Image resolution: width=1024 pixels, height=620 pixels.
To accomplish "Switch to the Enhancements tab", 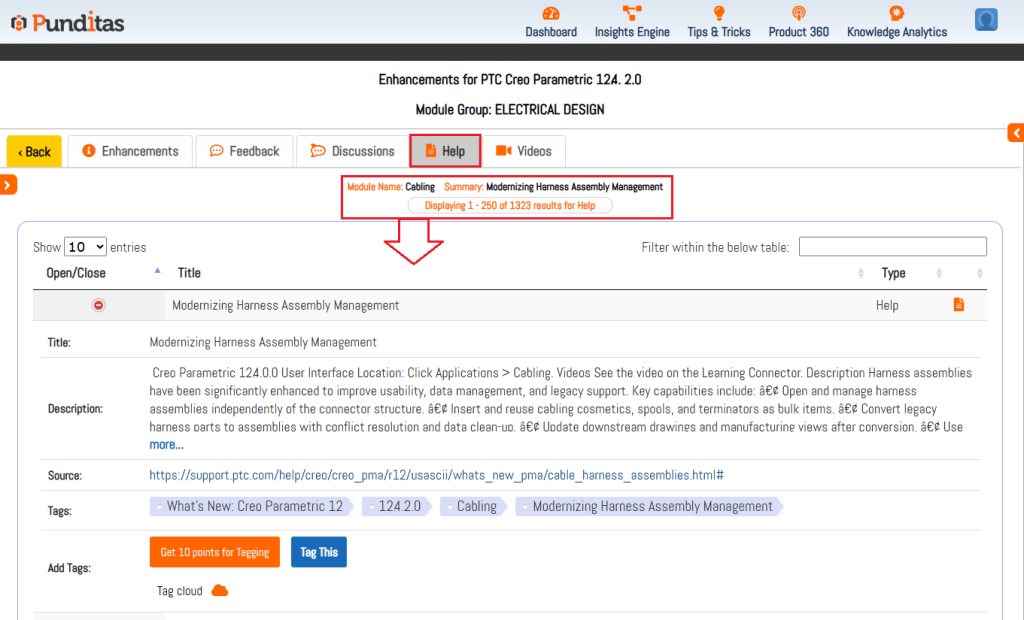I will [x=130, y=151].
